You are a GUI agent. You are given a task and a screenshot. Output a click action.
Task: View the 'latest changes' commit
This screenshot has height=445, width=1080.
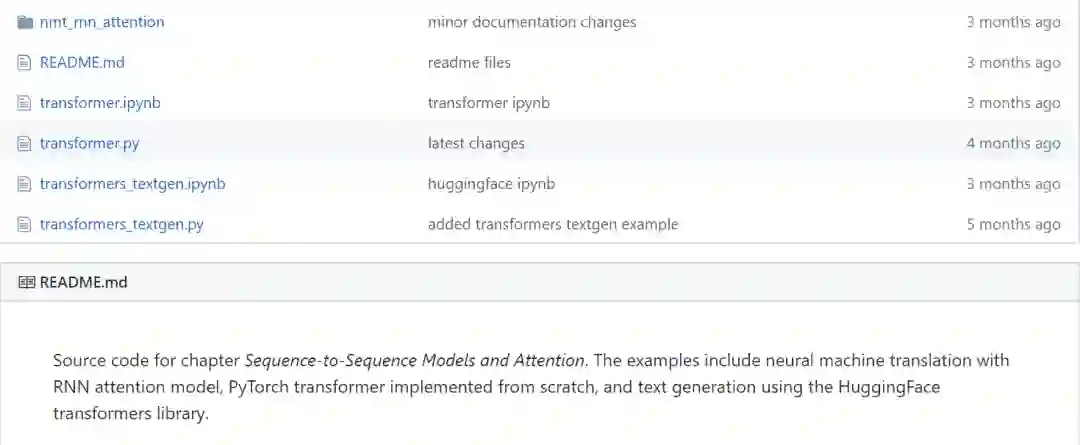476,143
